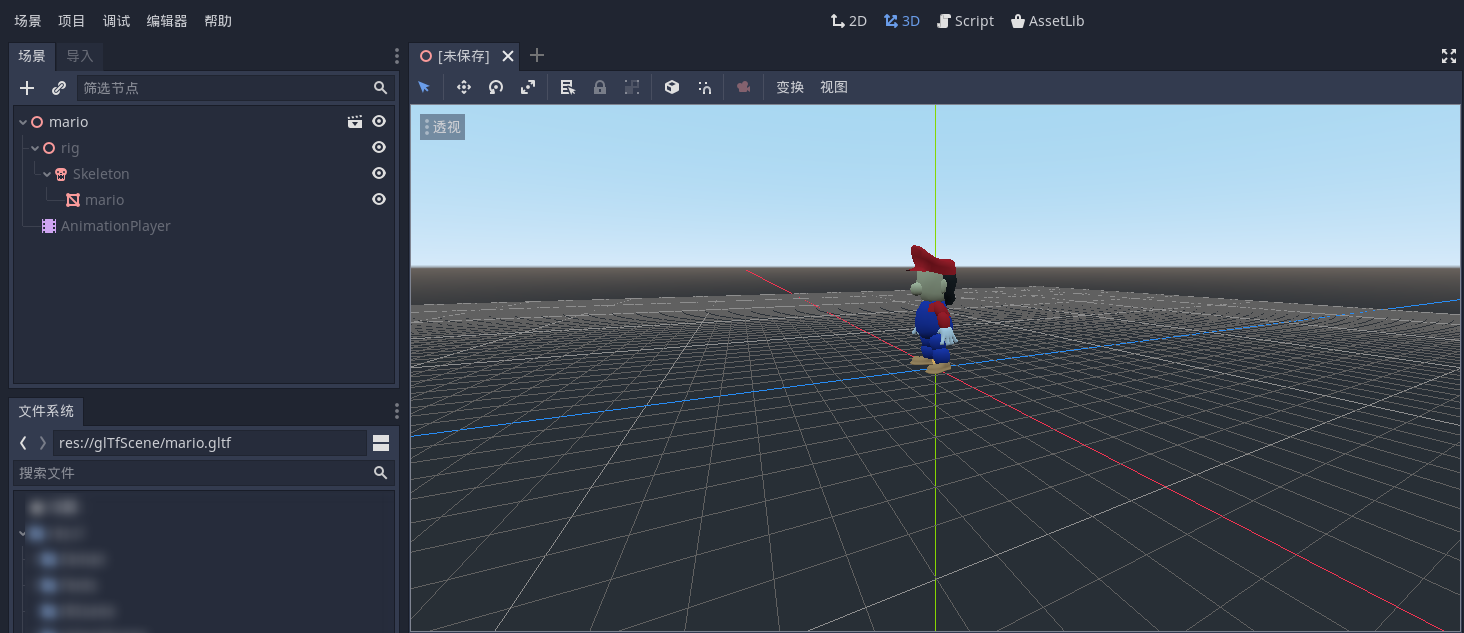Open the list-selectable-nodes tool icon
This screenshot has width=1464, height=633.
pyautogui.click(x=568, y=87)
